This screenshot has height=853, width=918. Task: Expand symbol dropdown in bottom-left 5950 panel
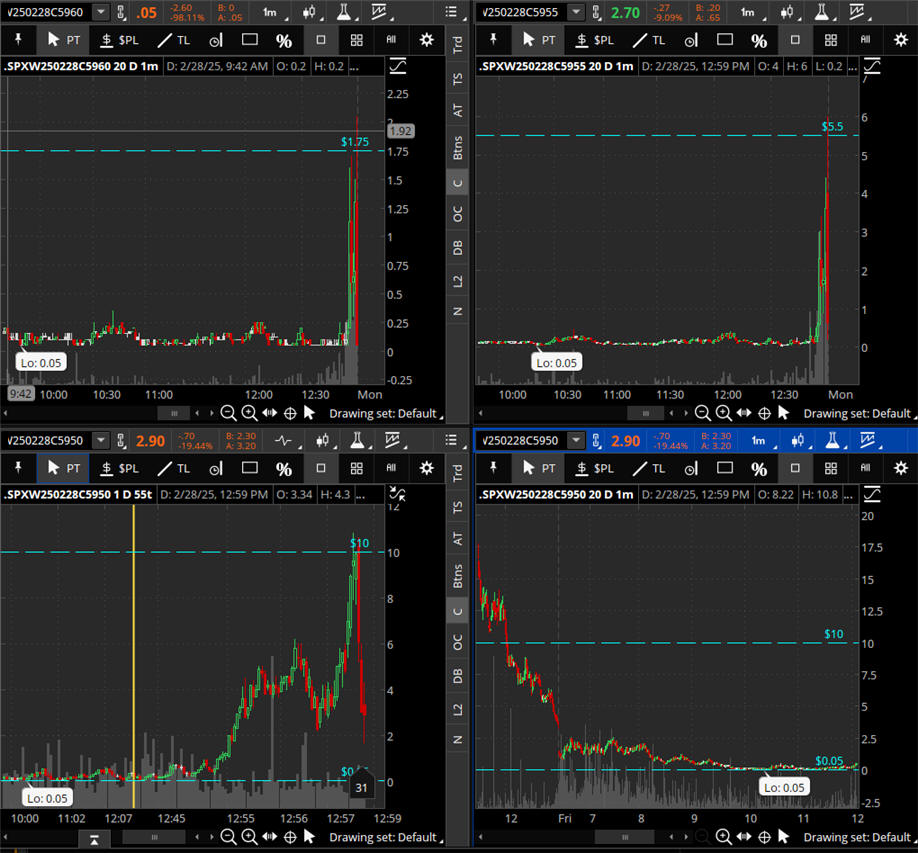101,440
